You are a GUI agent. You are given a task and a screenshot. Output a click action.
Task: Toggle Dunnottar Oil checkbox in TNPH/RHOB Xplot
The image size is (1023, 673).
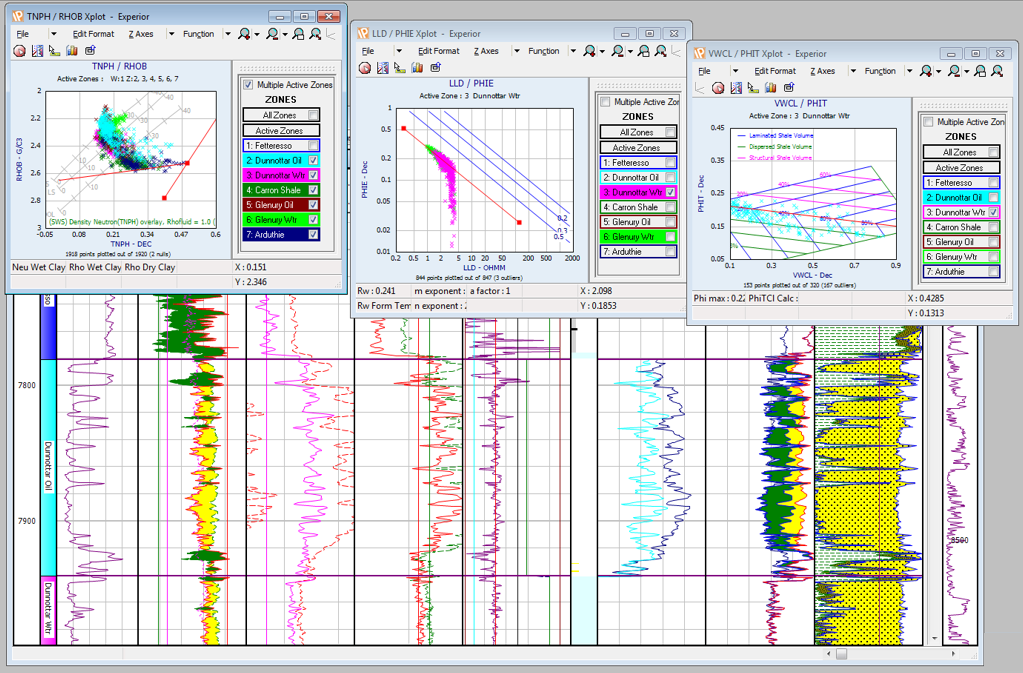click(x=313, y=160)
